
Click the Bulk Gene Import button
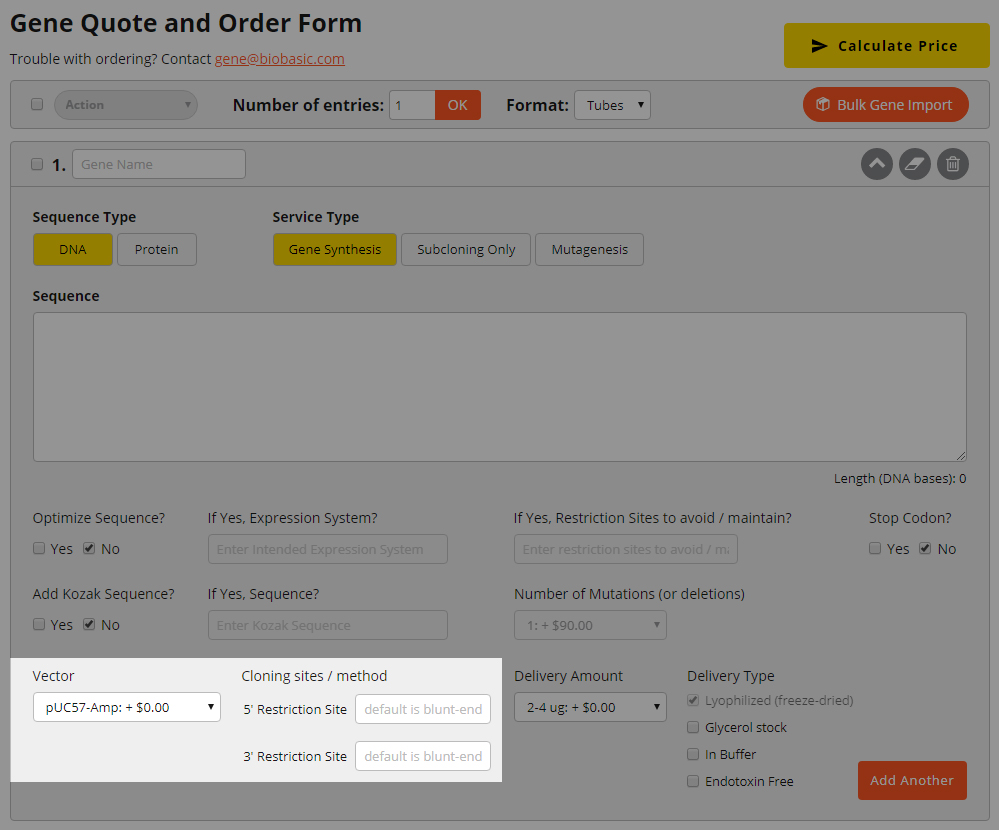click(885, 105)
